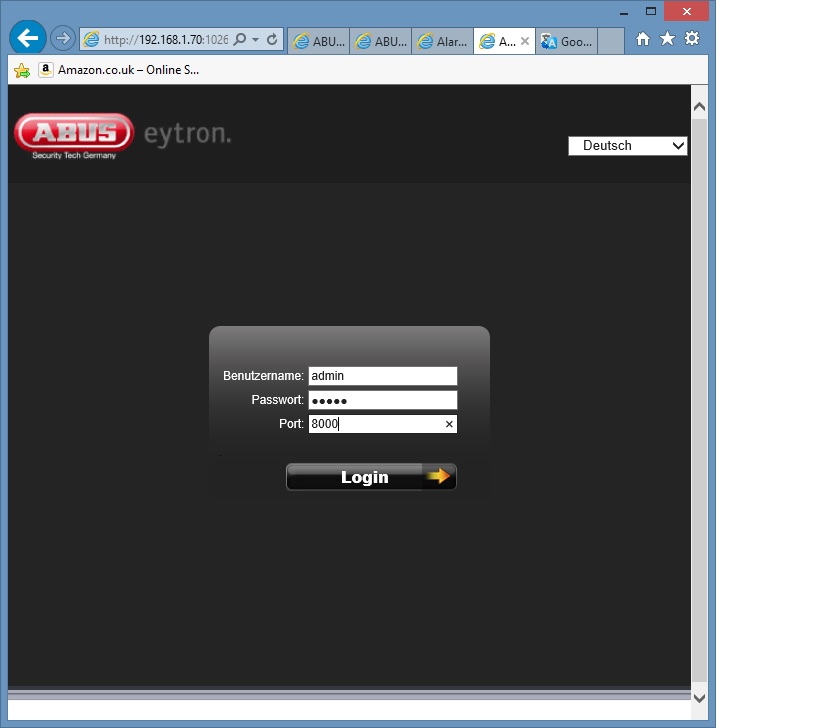The image size is (819, 728).
Task: Click the ABUS logo
Action: pyautogui.click(x=74, y=134)
